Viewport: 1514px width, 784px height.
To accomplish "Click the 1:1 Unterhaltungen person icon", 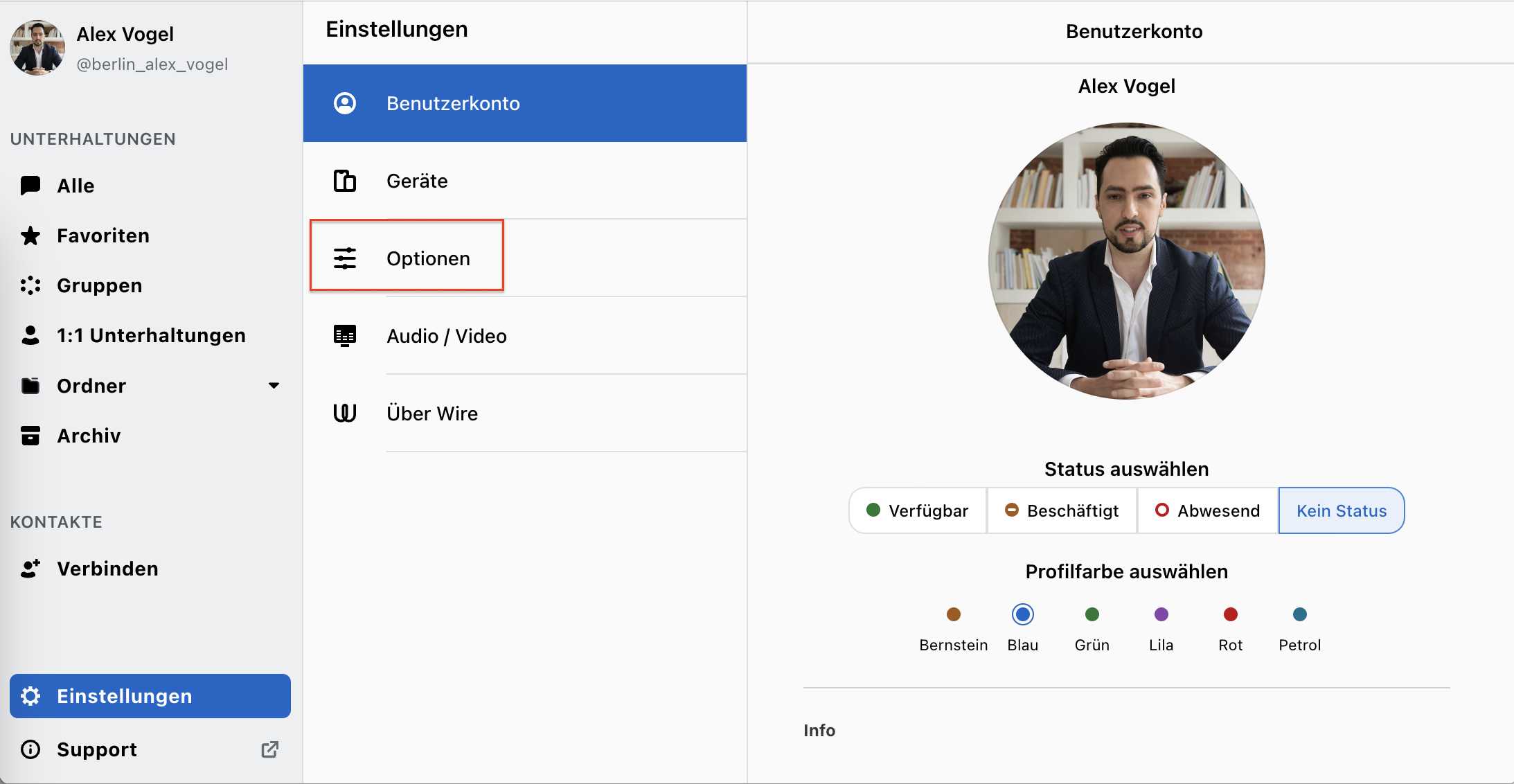I will point(30,335).
